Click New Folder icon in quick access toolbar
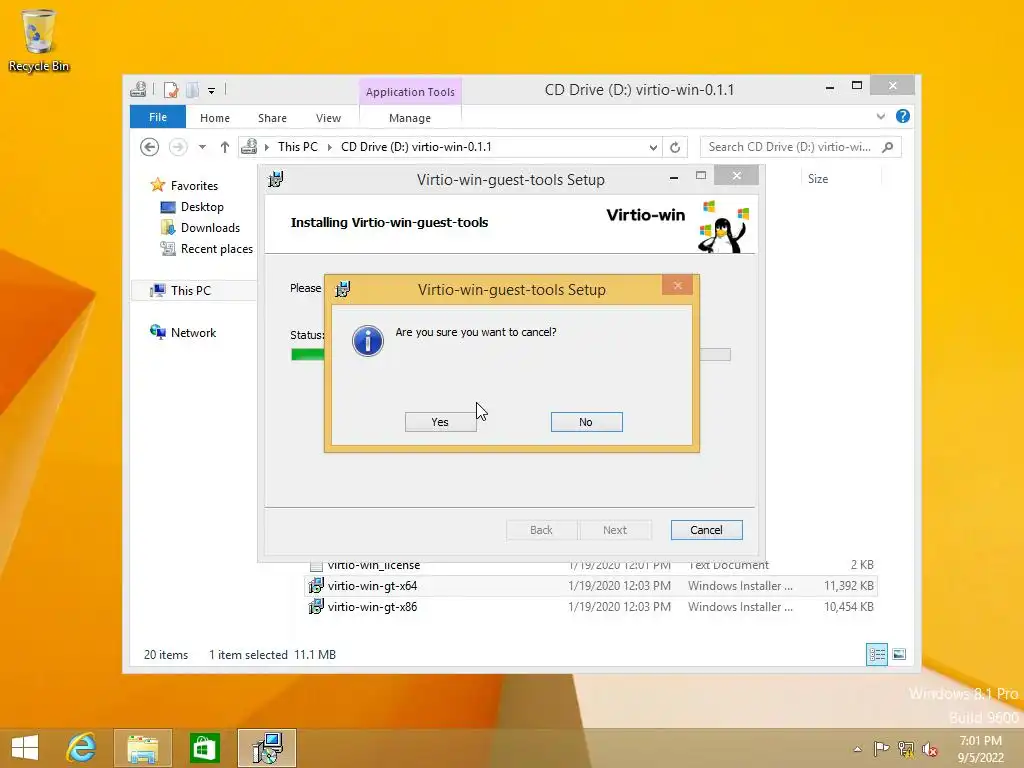 (x=192, y=89)
